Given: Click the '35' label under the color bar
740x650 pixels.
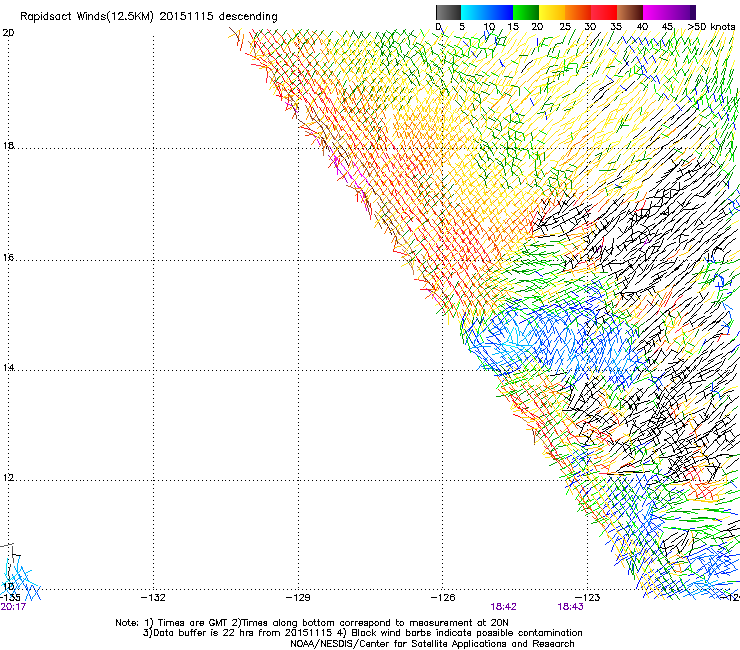Looking at the screenshot, I should point(616,27).
